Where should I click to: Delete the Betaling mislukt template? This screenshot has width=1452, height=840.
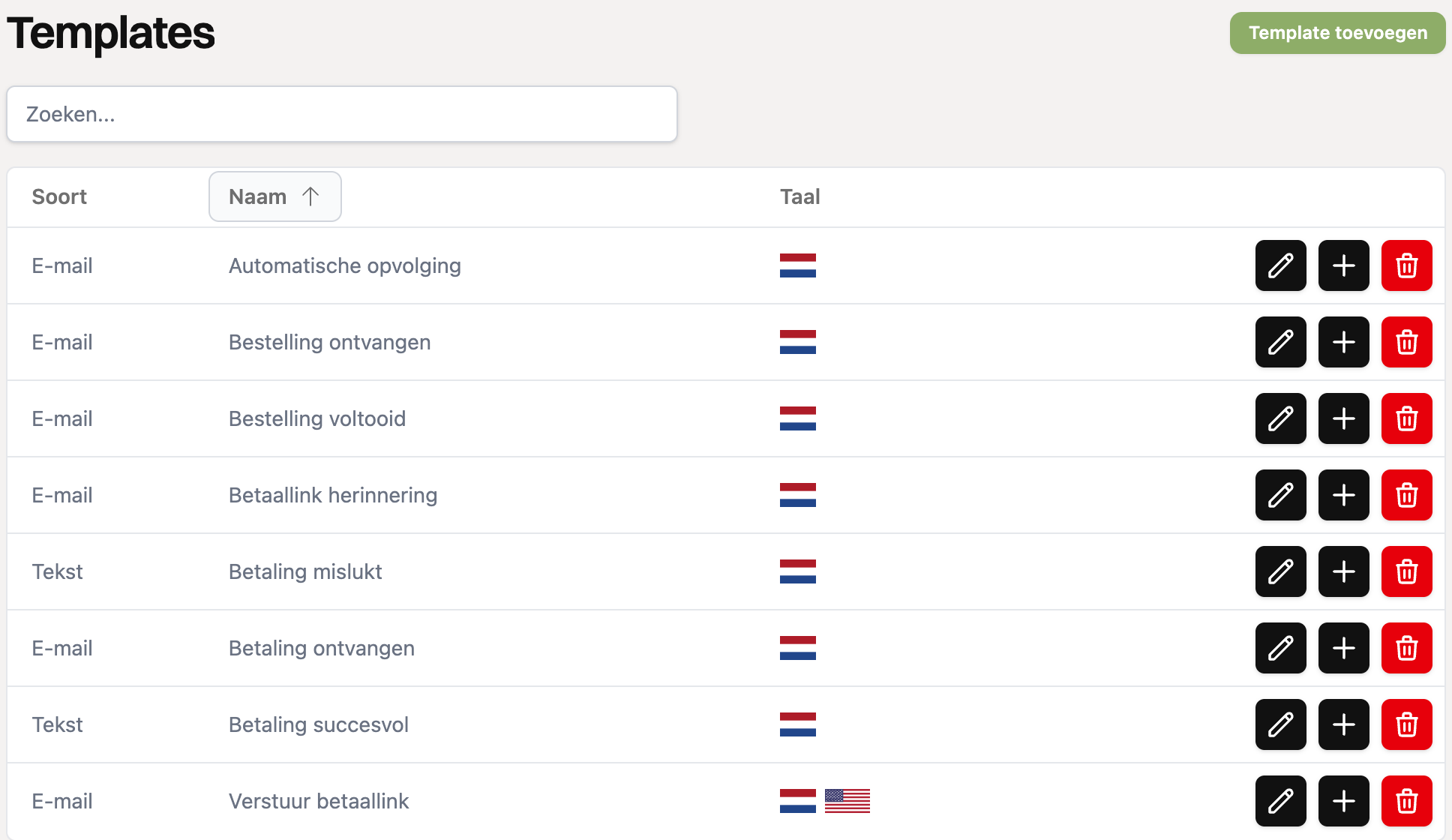tap(1407, 571)
